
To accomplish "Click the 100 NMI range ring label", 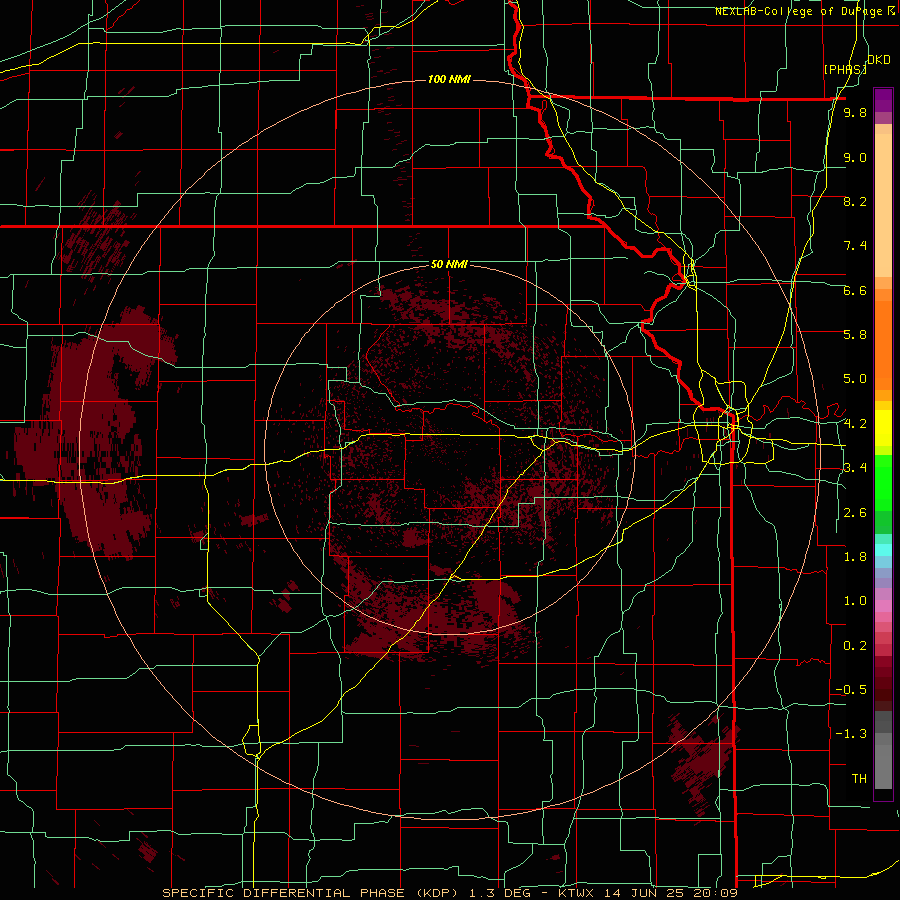I will (449, 79).
